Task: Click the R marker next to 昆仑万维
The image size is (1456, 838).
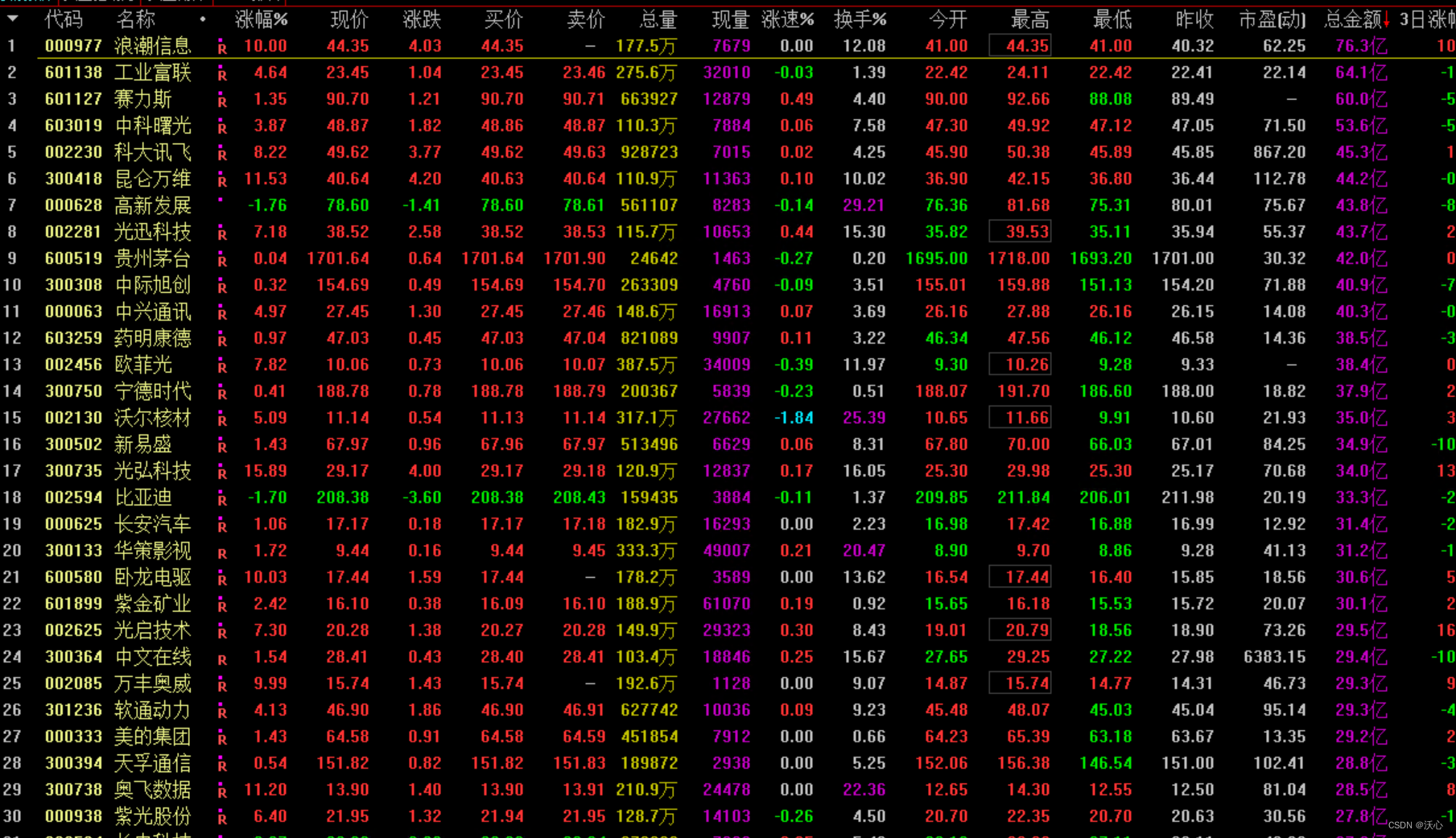Action: [x=222, y=181]
